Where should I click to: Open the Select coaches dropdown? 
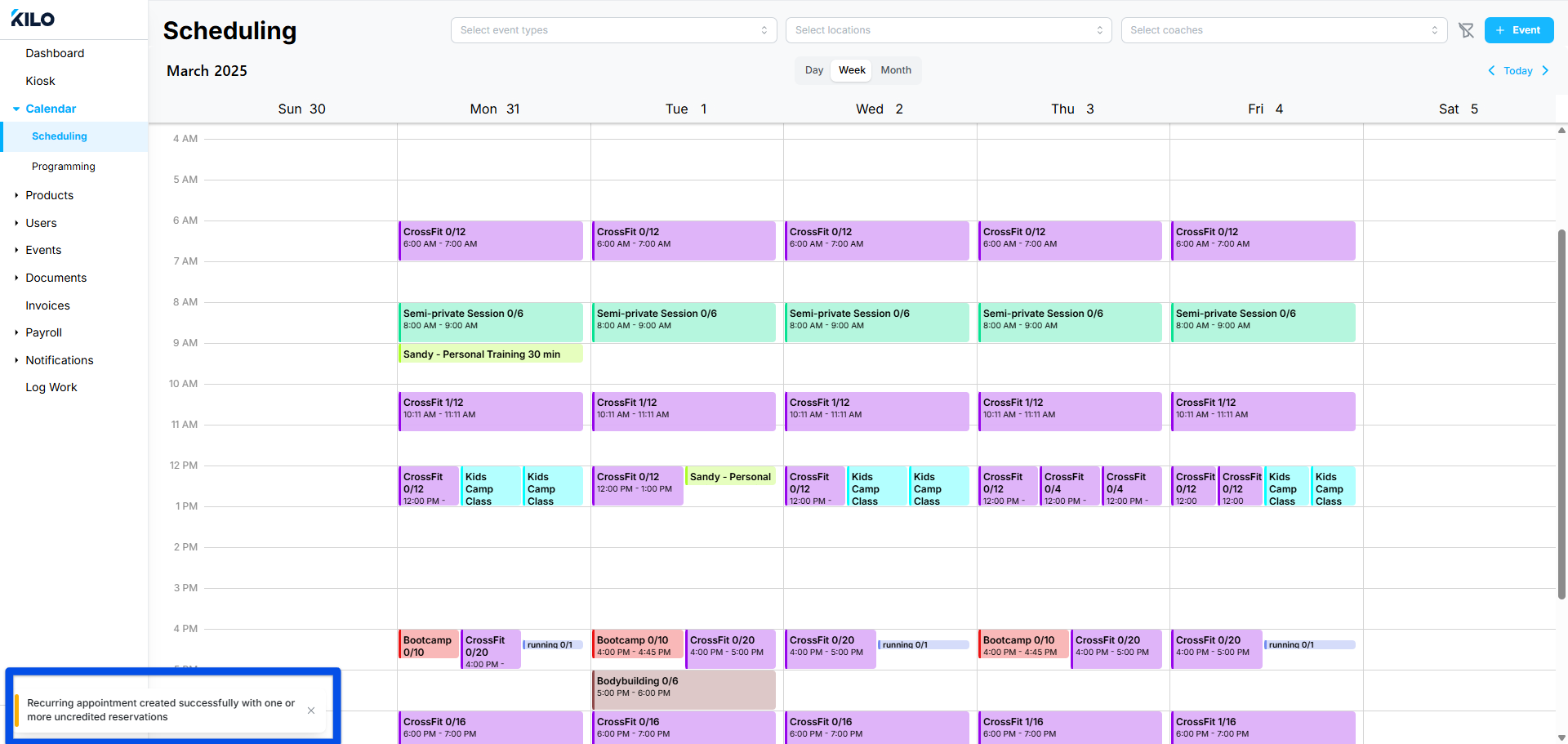click(1284, 30)
